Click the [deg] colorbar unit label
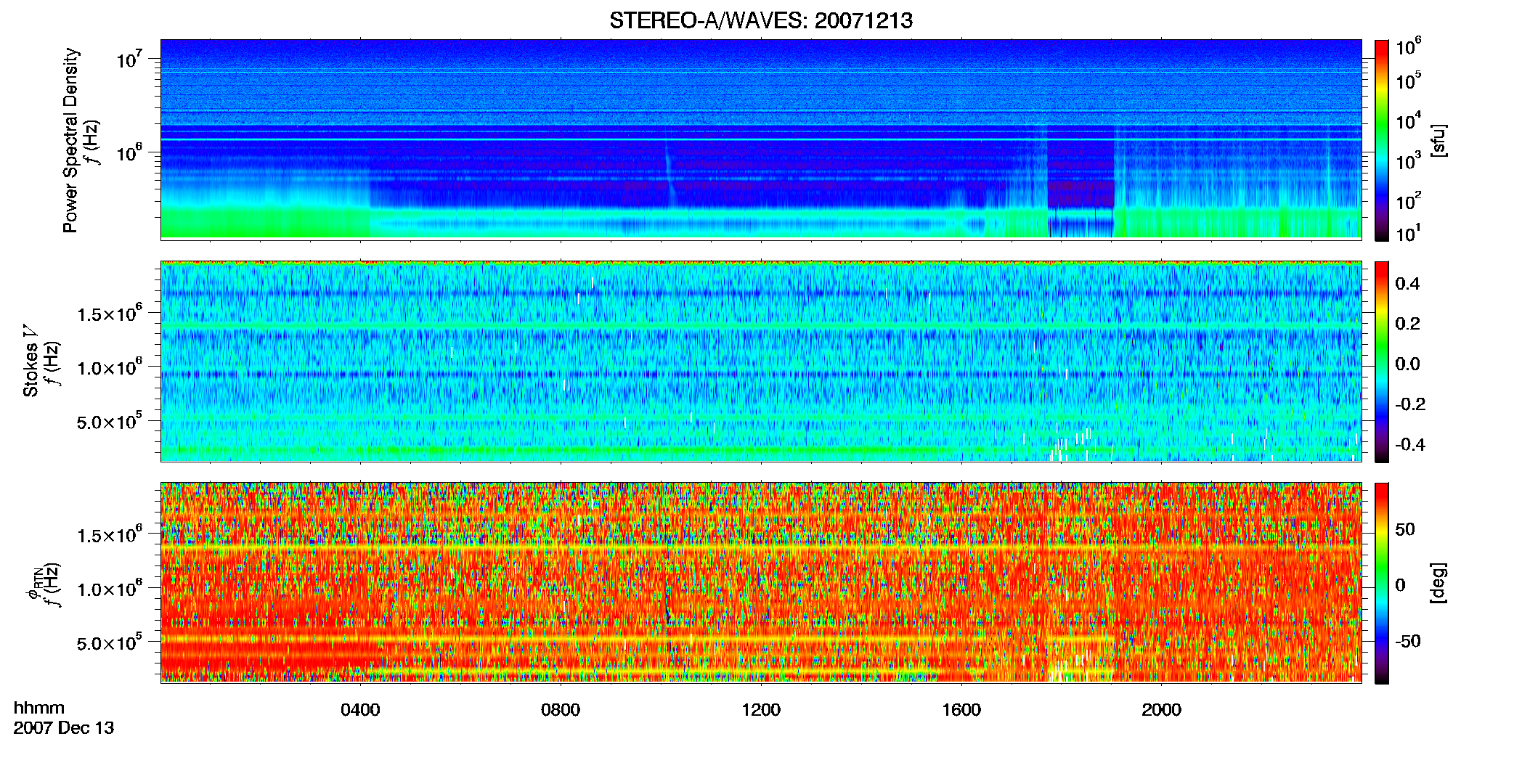This screenshot has height=784, width=1522. [1438, 583]
